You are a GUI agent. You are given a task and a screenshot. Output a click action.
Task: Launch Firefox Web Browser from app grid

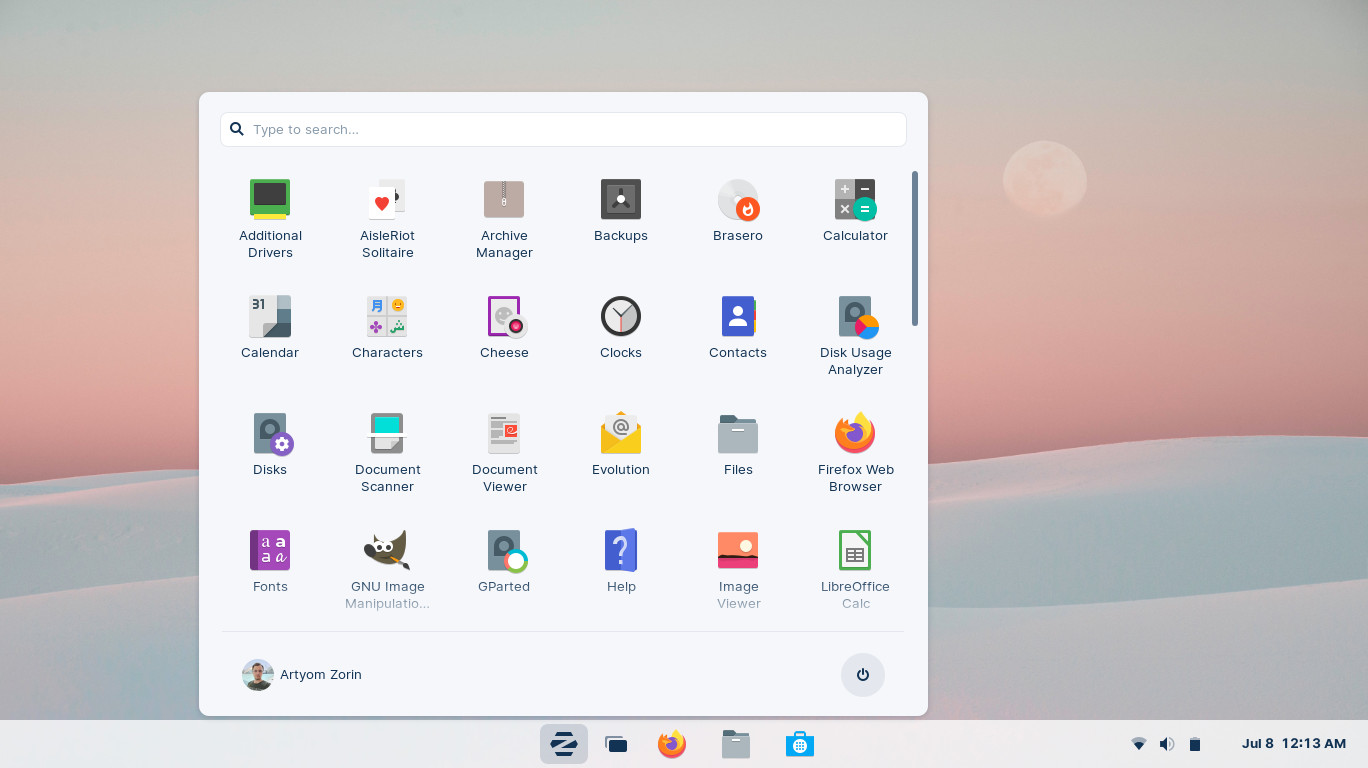click(855, 452)
